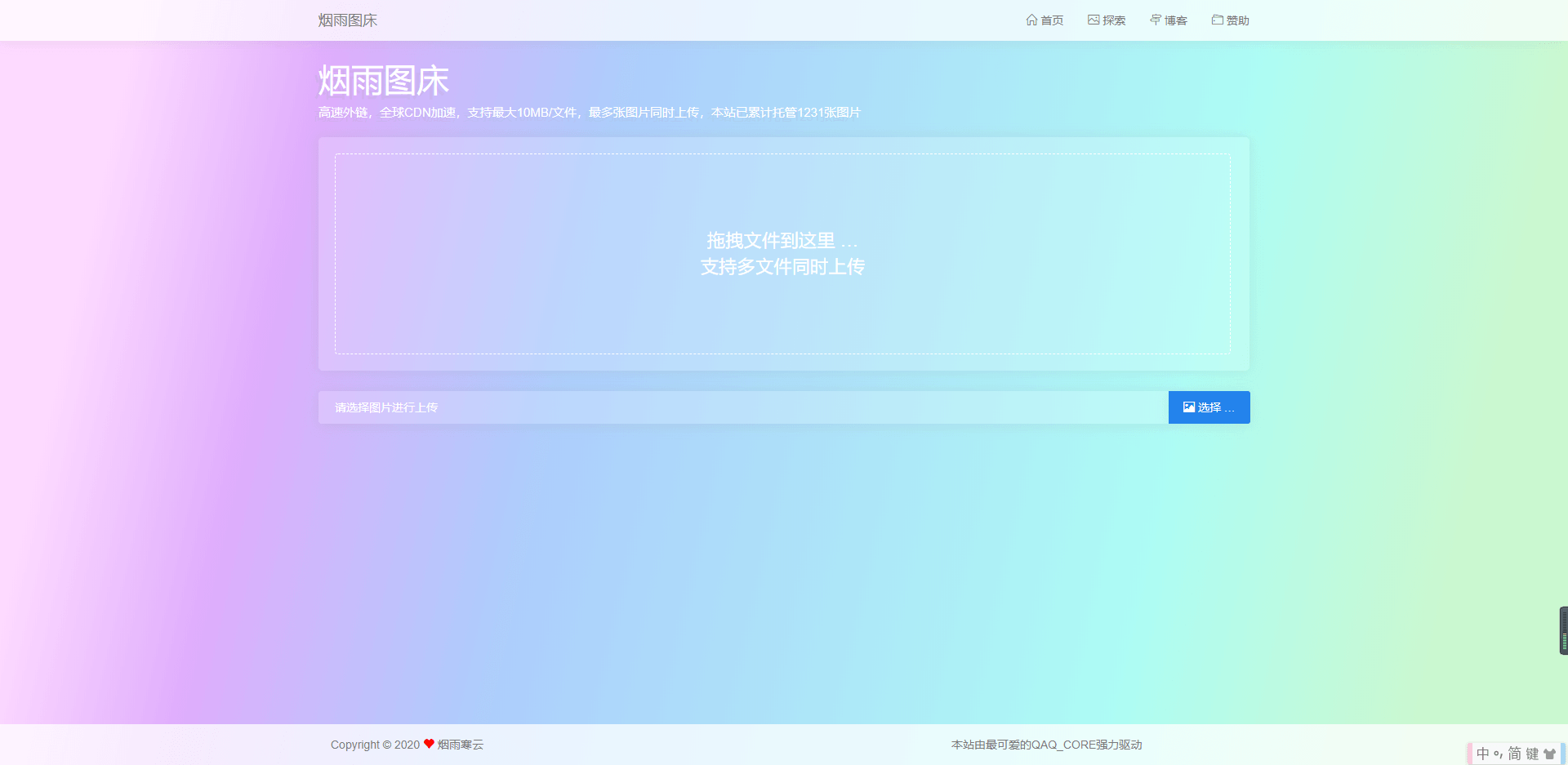
Task: Click the 本站由最可爱的QAQ_CORE强力驱动 footer text
Action: (x=1046, y=745)
